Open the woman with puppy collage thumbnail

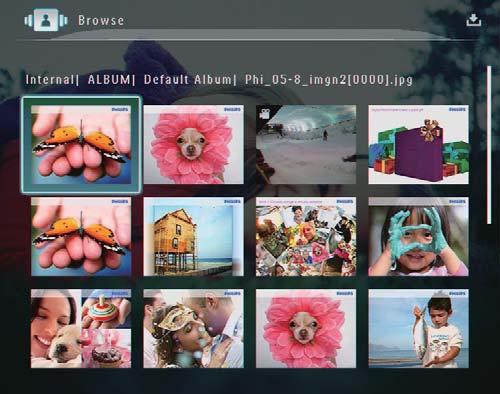[81, 329]
